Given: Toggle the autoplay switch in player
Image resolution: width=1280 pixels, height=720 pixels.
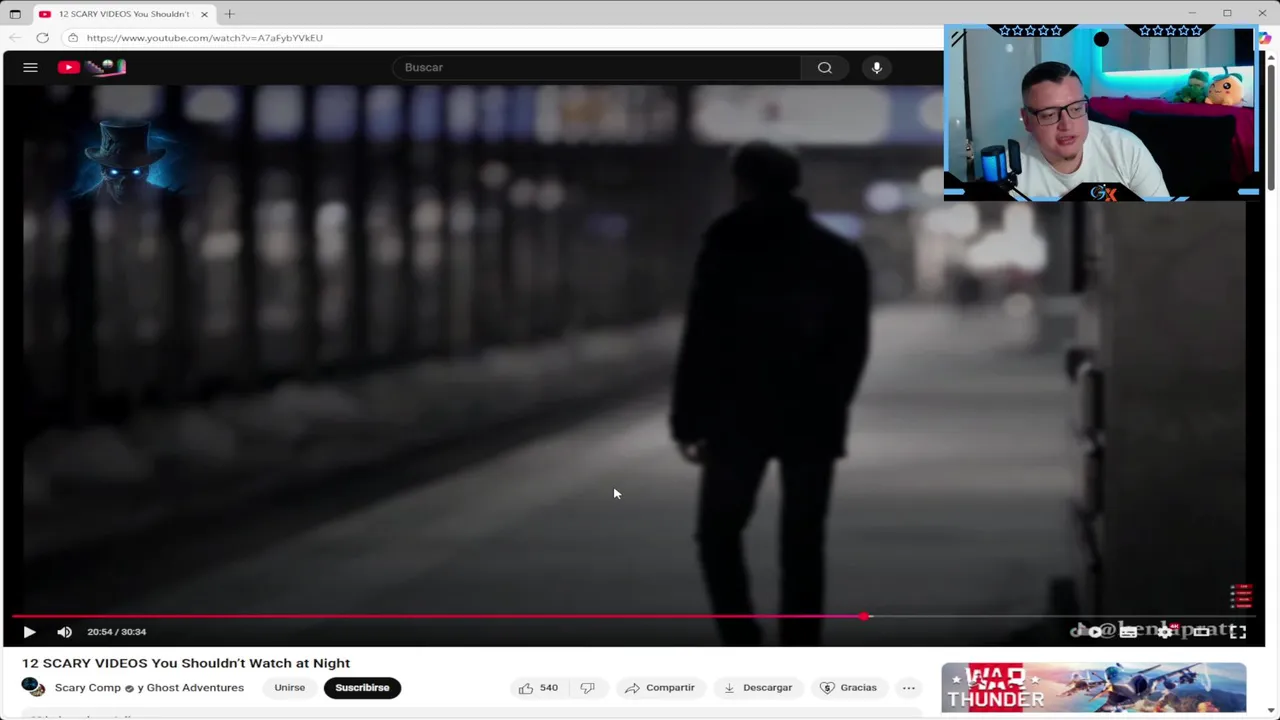Looking at the screenshot, I should pos(1093,631).
